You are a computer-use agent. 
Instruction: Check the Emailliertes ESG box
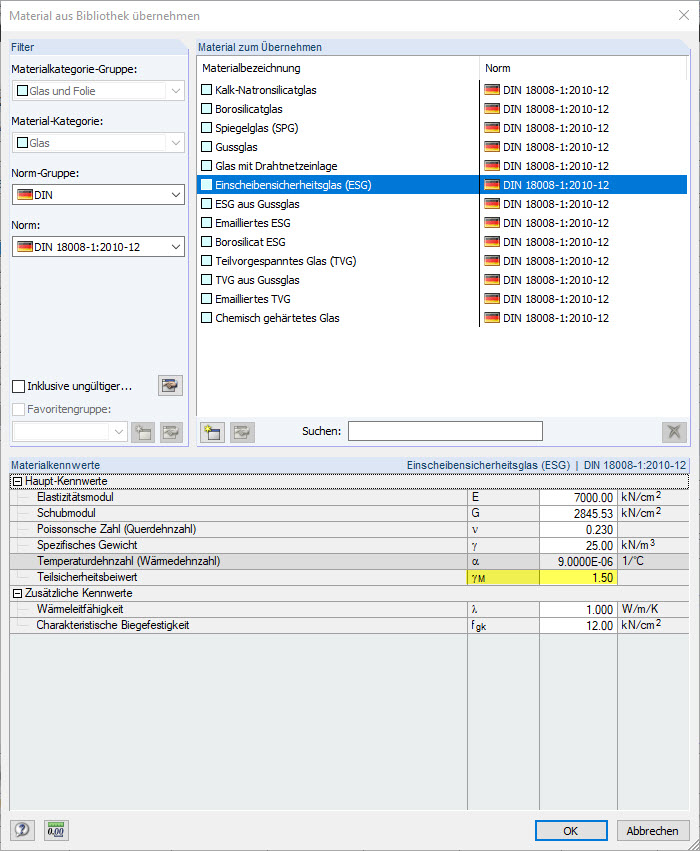pos(206,223)
